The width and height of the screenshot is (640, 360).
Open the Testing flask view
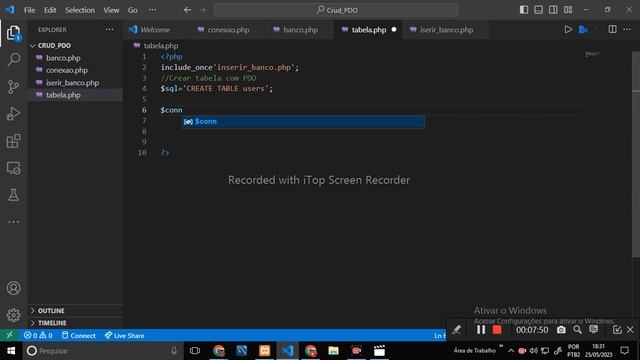pyautogui.click(x=13, y=195)
